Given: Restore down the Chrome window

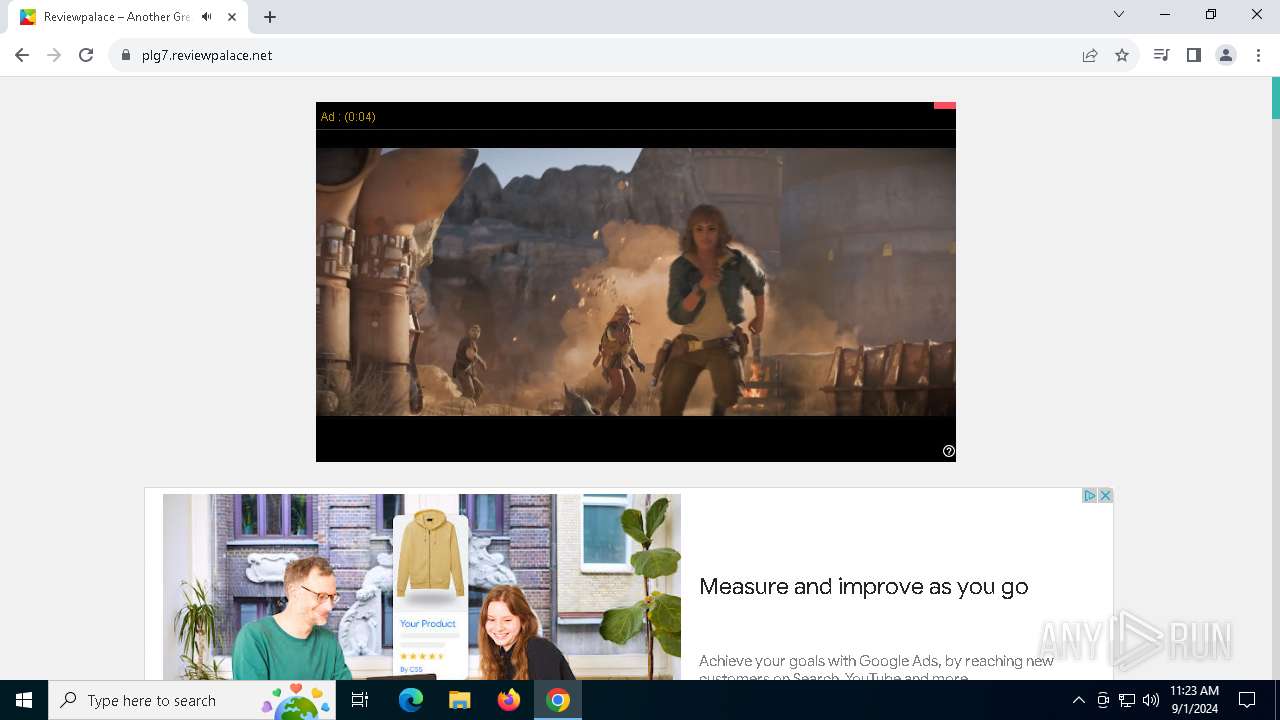Looking at the screenshot, I should coord(1211,14).
